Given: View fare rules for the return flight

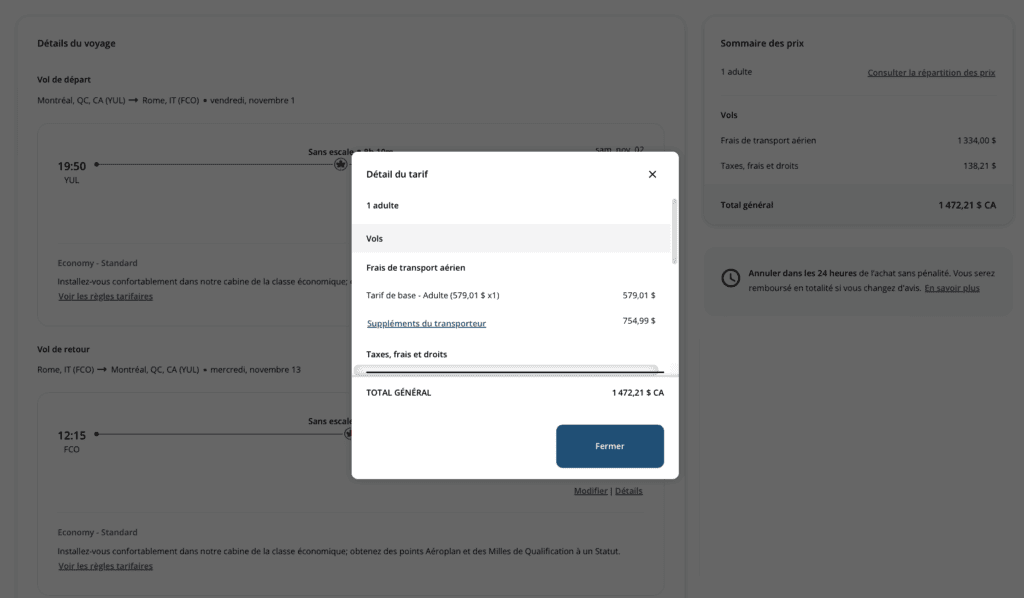Looking at the screenshot, I should pyautogui.click(x=105, y=566).
